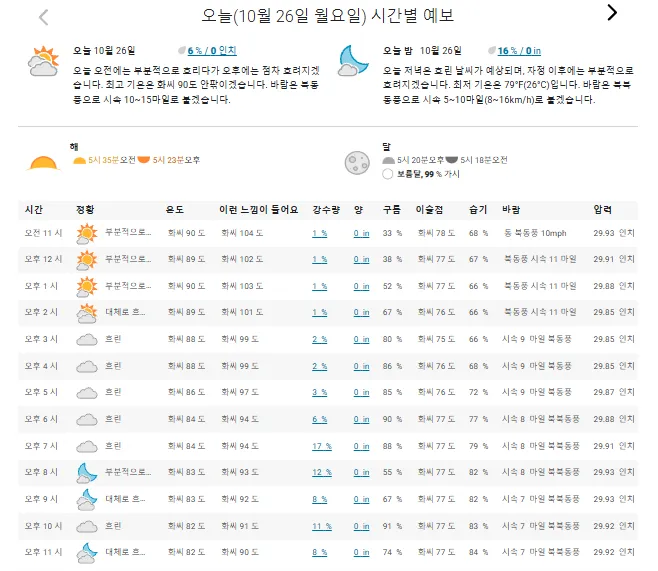Click the 시간 column header
Viewport: 658px width, 571px height.
(34, 209)
